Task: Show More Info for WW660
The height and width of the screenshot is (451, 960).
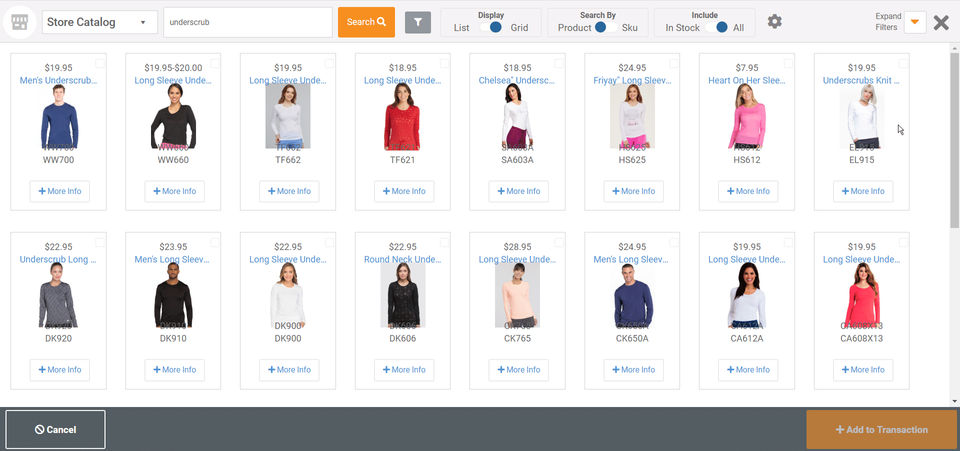Action: (174, 191)
